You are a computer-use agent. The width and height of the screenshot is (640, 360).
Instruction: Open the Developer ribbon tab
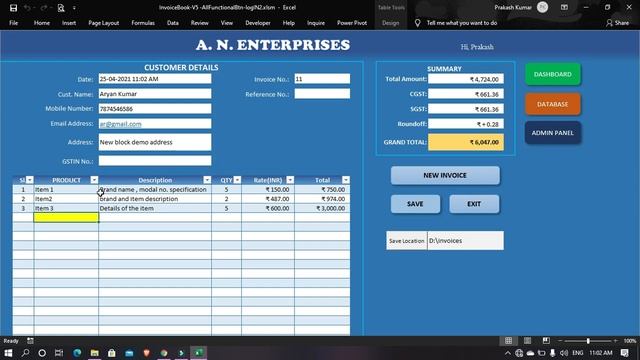[258, 23]
